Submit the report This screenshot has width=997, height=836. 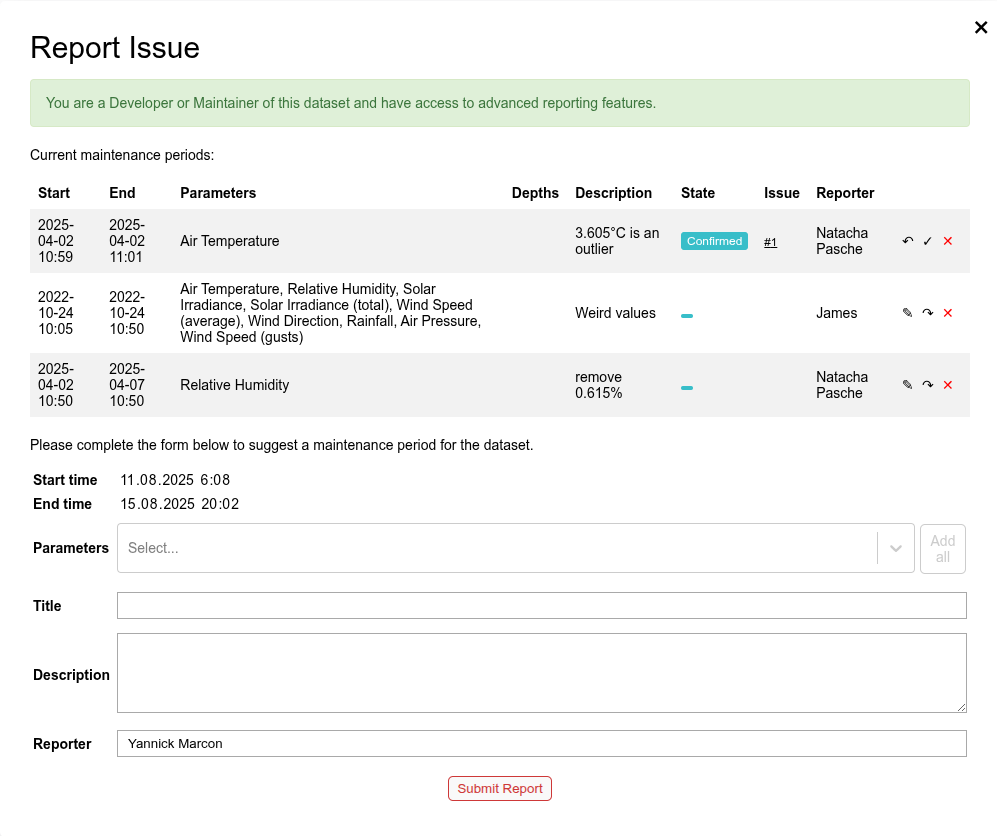500,788
